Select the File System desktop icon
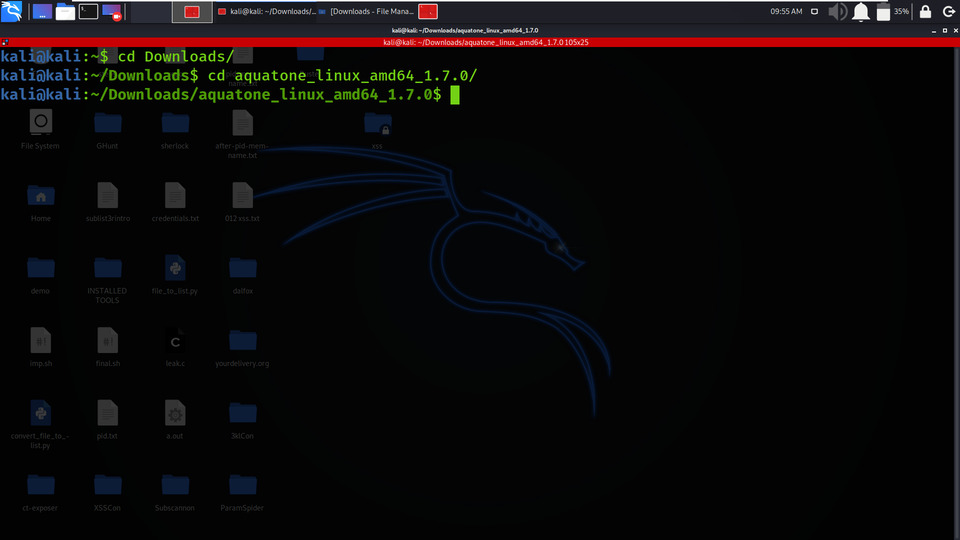960x540 pixels. pyautogui.click(x=40, y=130)
